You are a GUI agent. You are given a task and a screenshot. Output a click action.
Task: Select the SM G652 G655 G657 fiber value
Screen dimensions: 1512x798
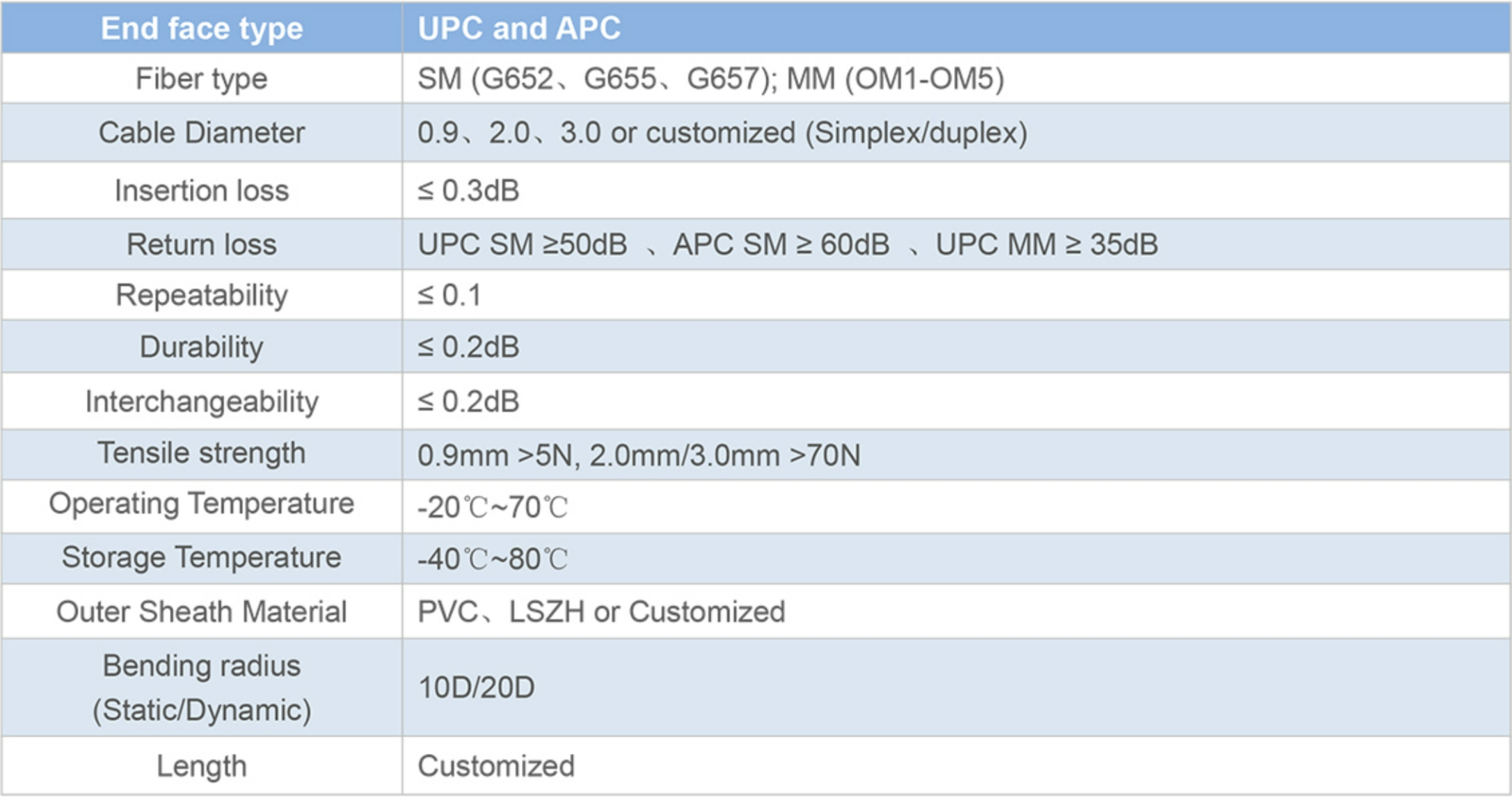point(710,79)
